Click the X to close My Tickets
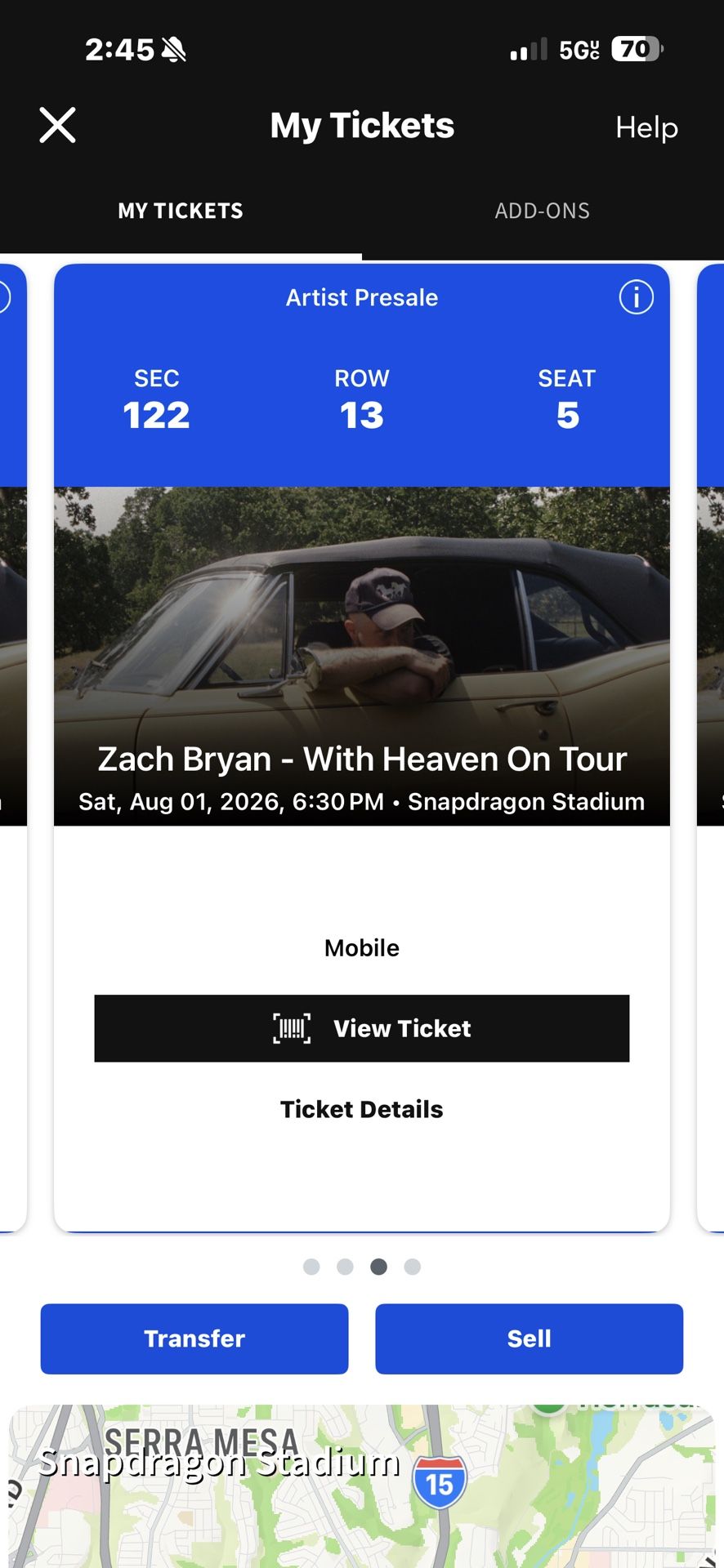Screen dimensions: 724x1568 (x=56, y=126)
